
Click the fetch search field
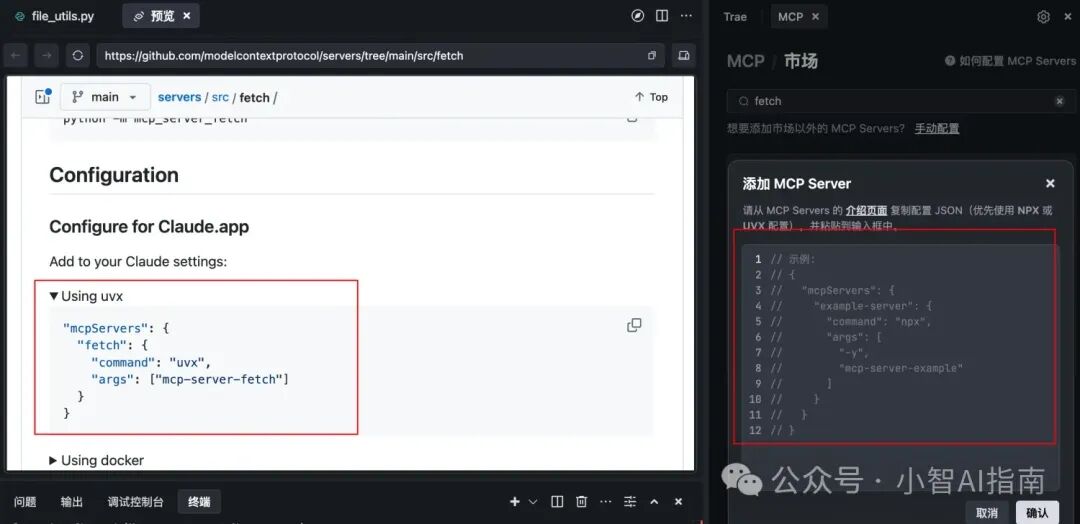(901, 101)
